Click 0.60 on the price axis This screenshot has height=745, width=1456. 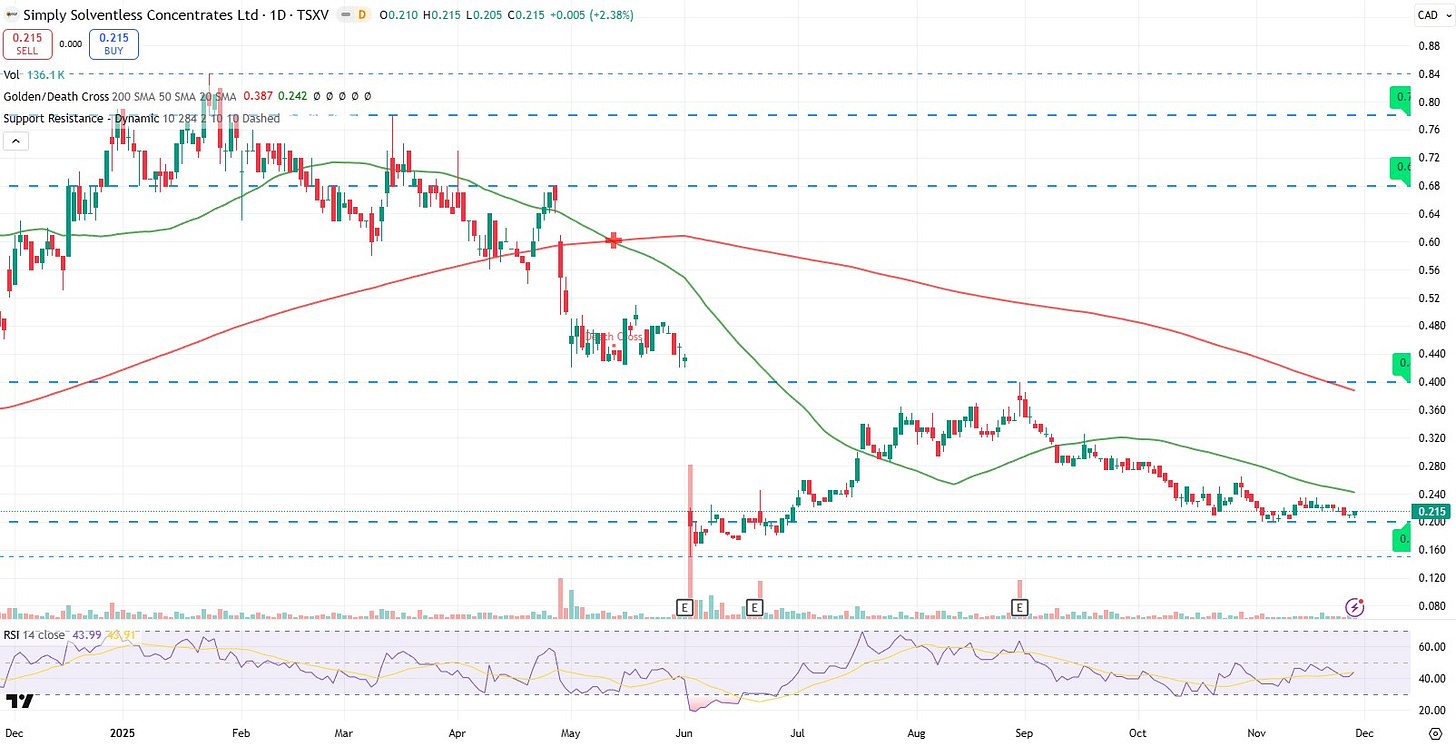1427,241
